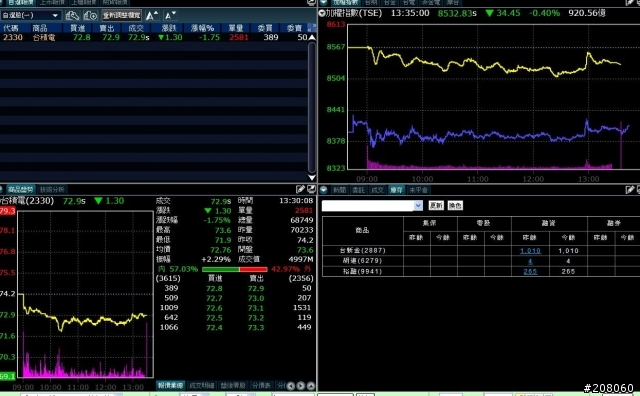Click the 集保 column group header
640x396 pixels.
point(430,223)
